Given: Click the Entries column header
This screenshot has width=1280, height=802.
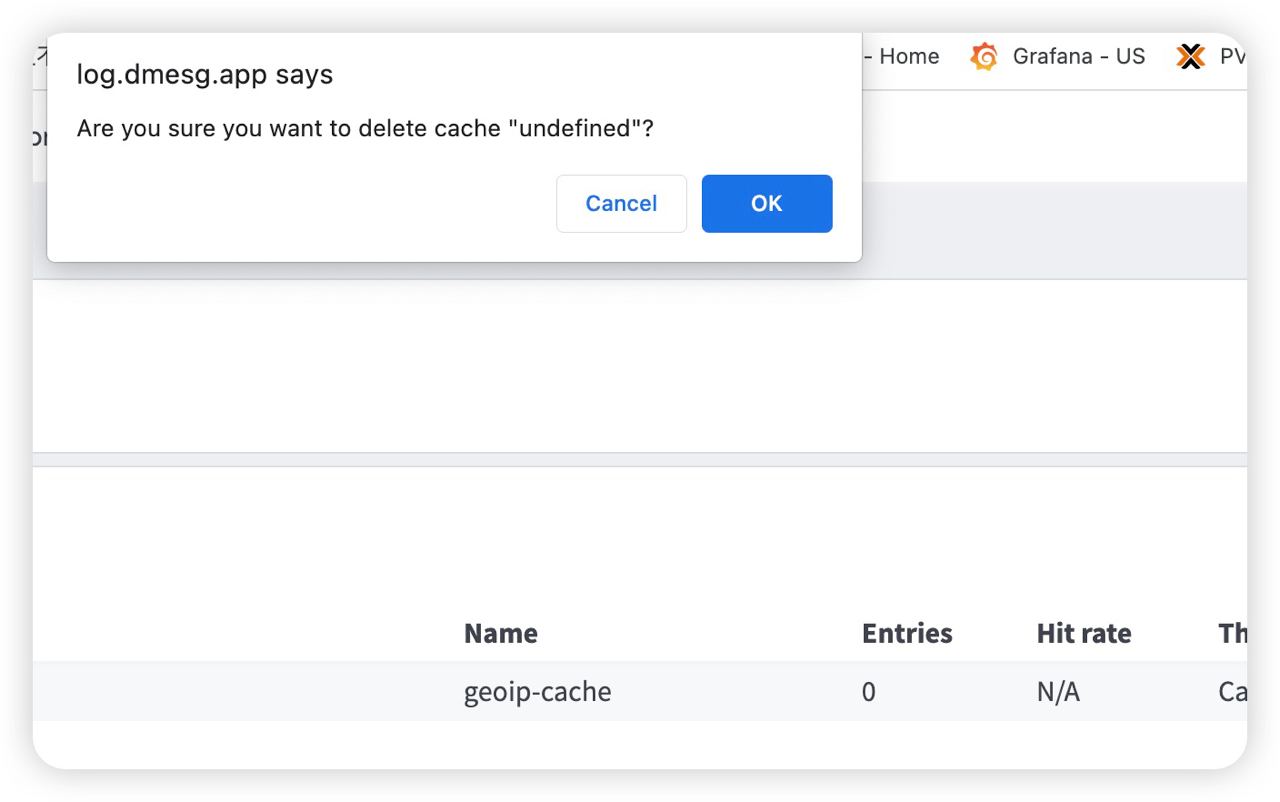Looking at the screenshot, I should 907,633.
